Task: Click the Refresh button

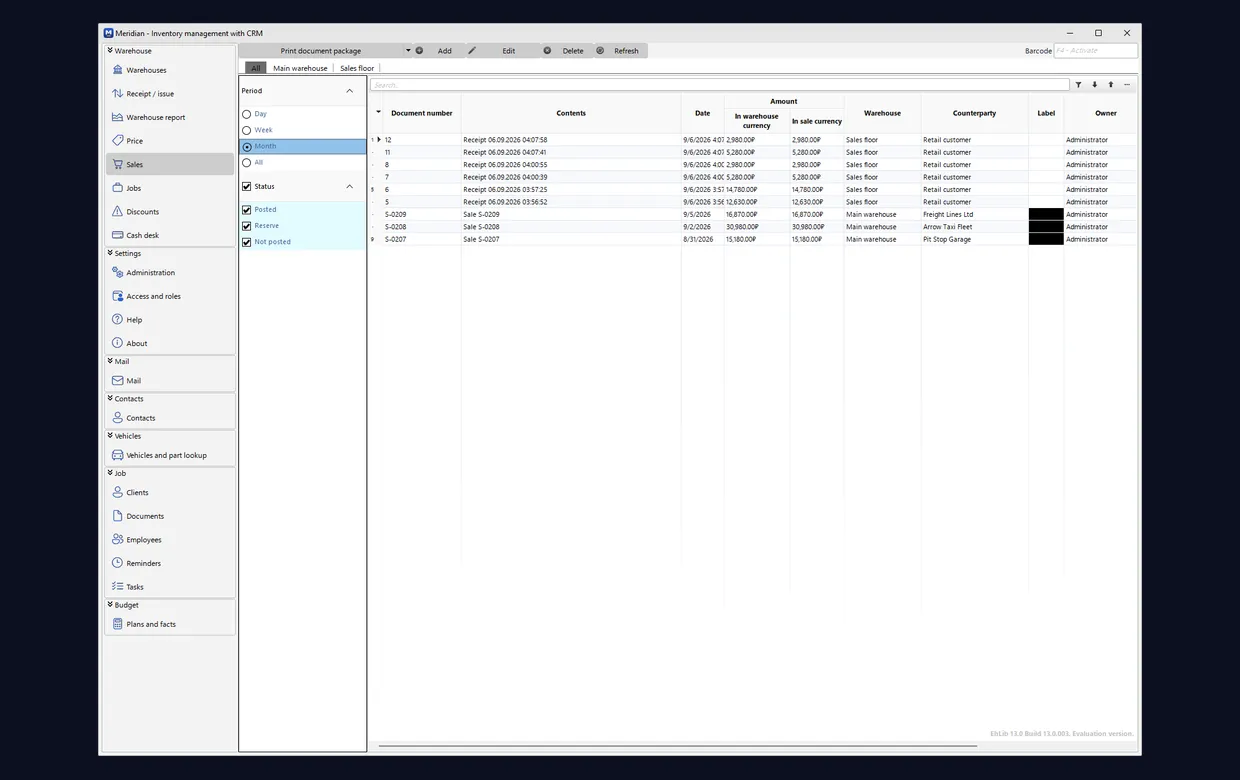Action: point(620,51)
